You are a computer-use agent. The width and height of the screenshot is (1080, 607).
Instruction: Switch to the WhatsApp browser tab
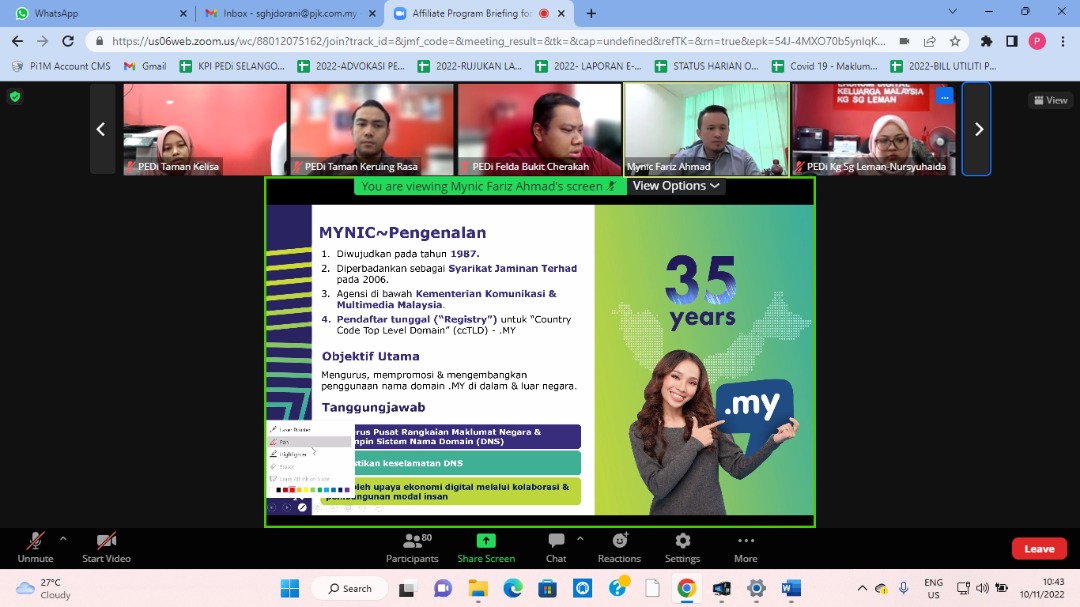[x=98, y=13]
